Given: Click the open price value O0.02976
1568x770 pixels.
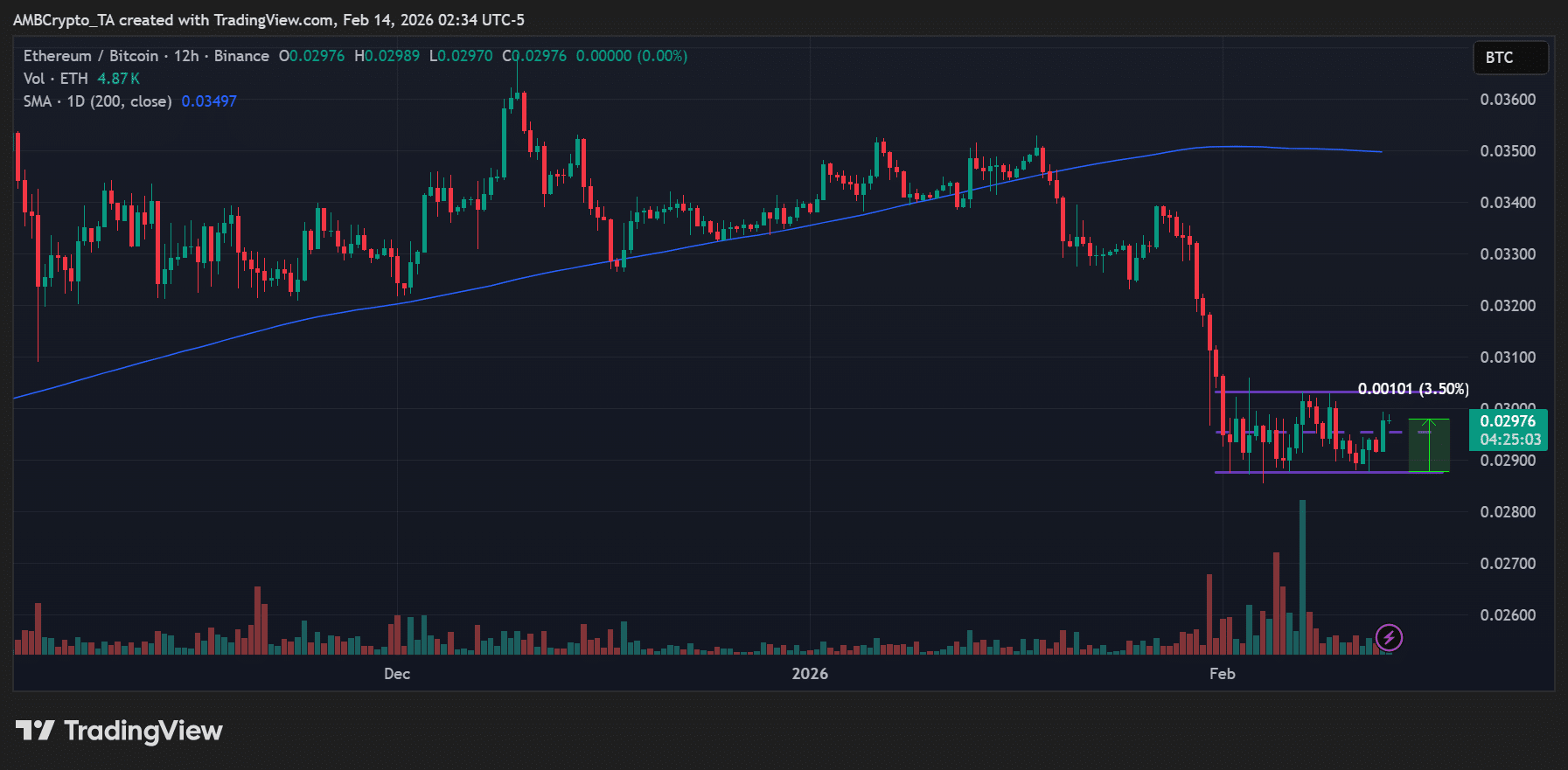Looking at the screenshot, I should point(312,56).
